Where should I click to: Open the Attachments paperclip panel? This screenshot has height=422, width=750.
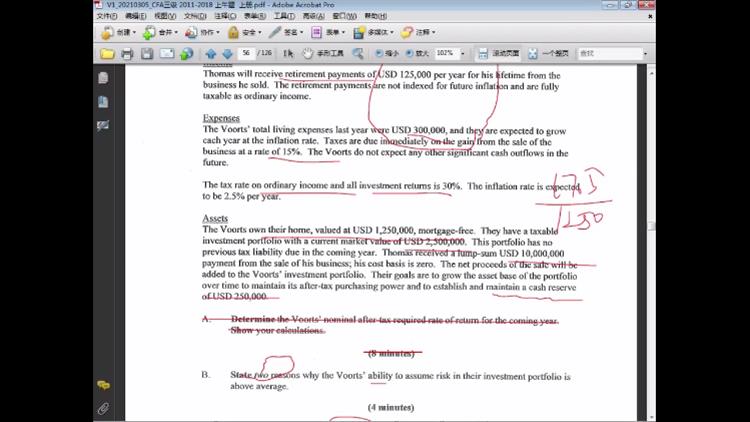click(102, 408)
